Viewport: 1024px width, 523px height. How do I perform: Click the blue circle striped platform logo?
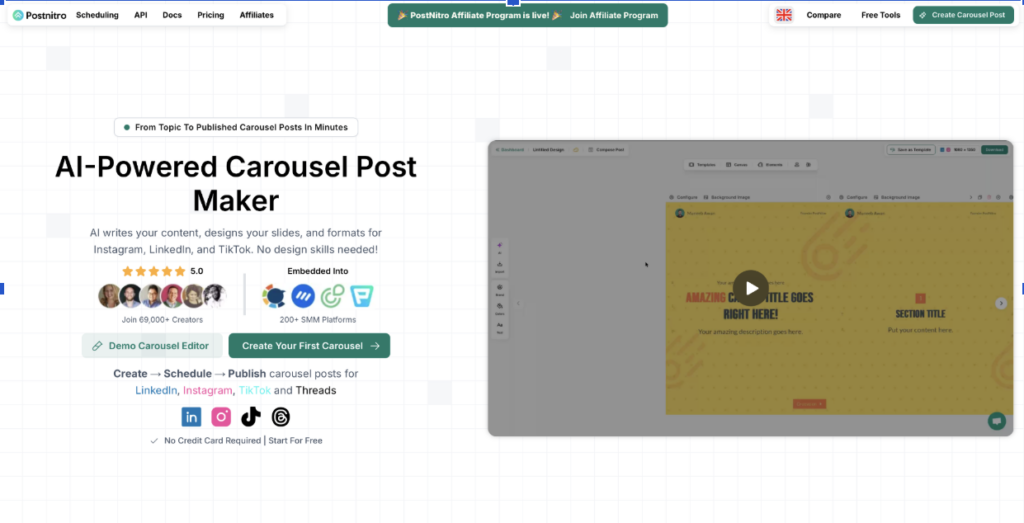(x=303, y=296)
